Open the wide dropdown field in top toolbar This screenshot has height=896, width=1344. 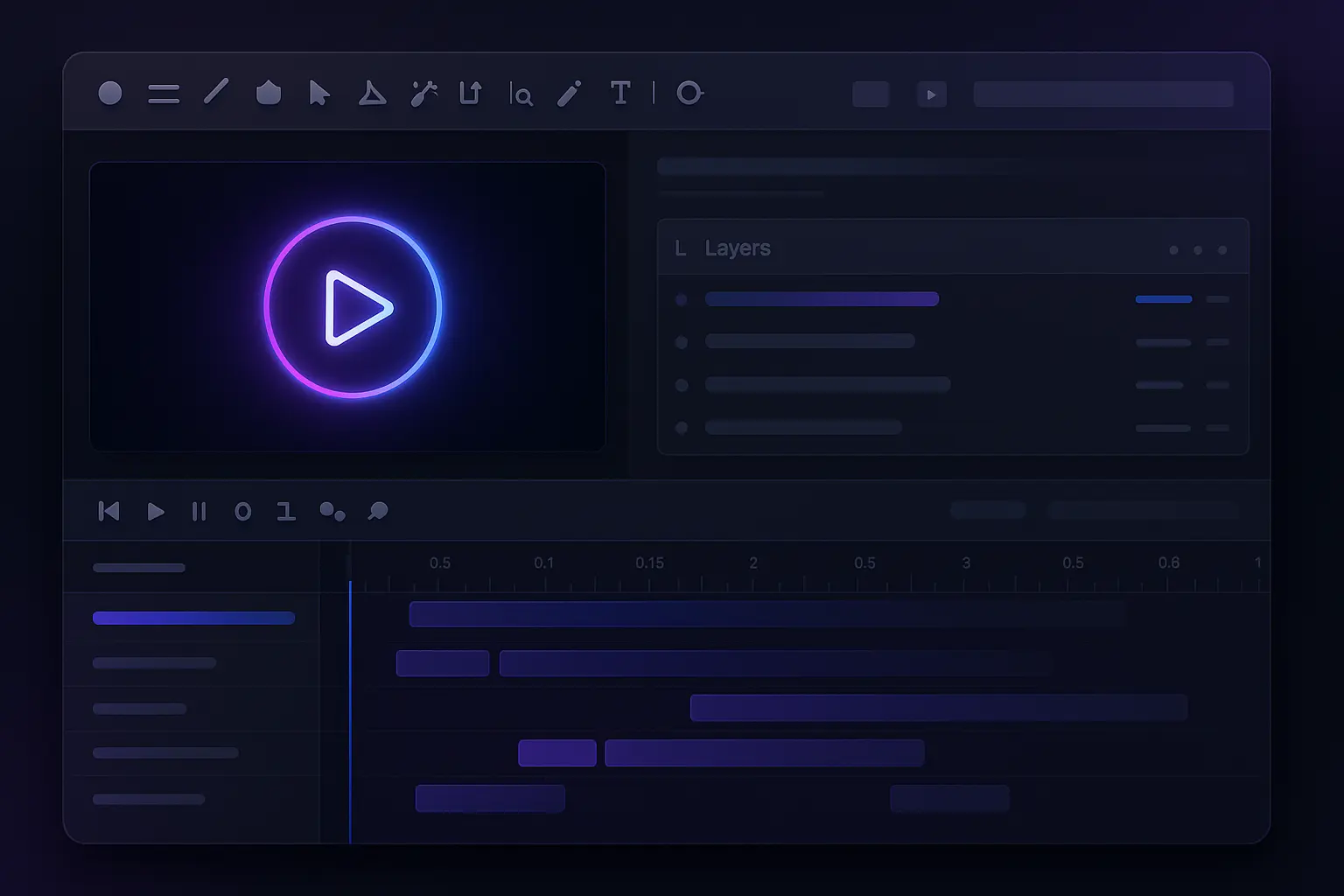pos(1103,94)
